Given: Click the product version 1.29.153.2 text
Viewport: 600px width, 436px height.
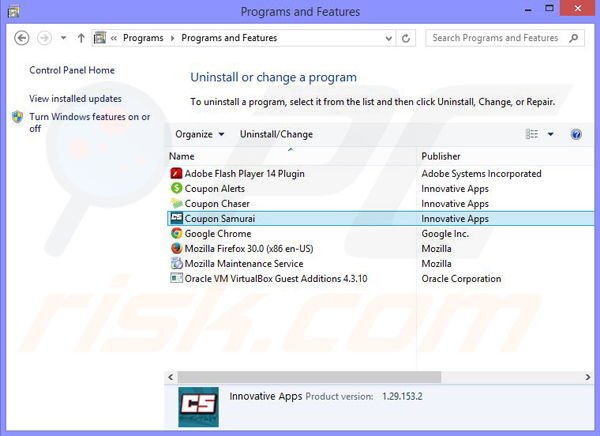Looking at the screenshot, I should [x=402, y=396].
